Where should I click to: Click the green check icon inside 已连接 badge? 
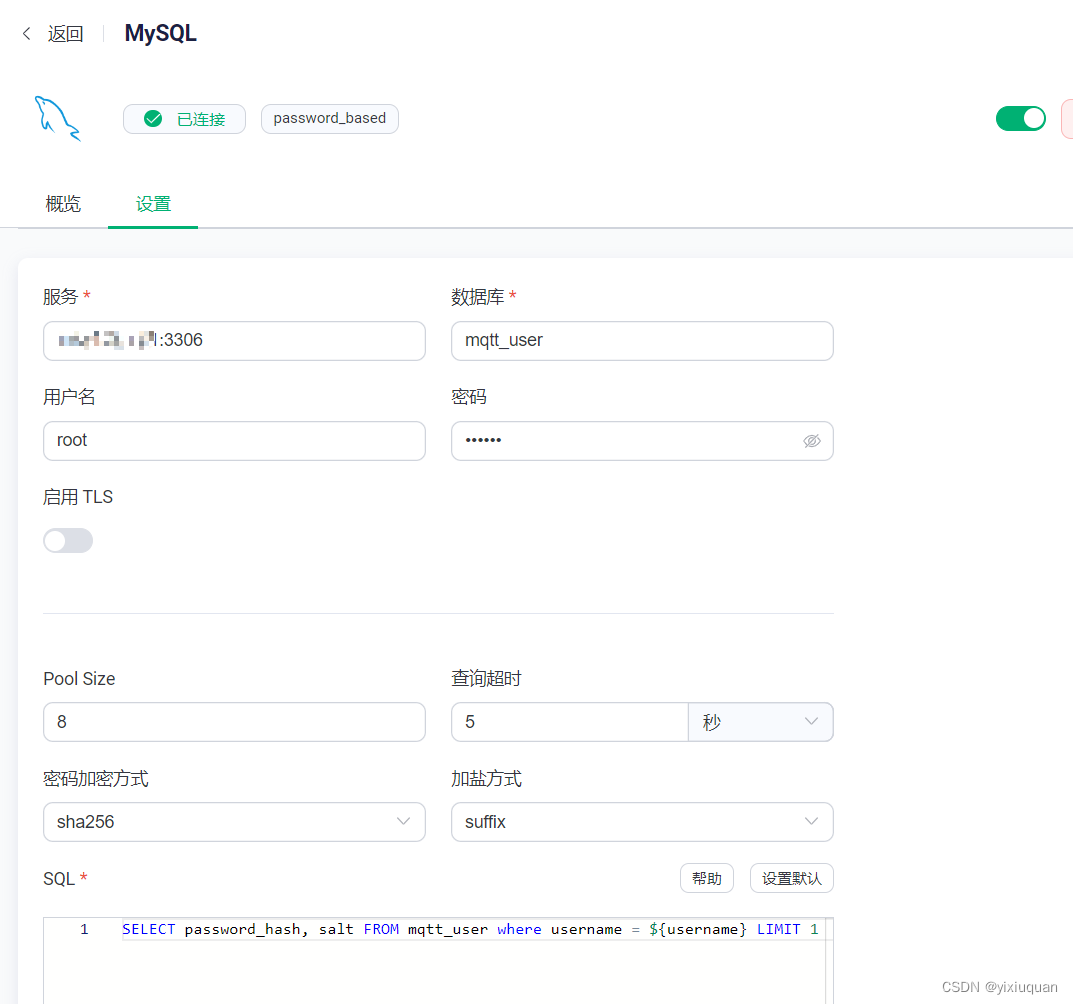click(152, 118)
